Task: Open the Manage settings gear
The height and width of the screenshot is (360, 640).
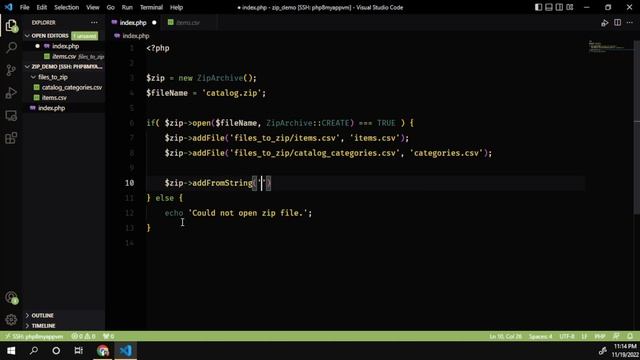Action: (x=11, y=320)
